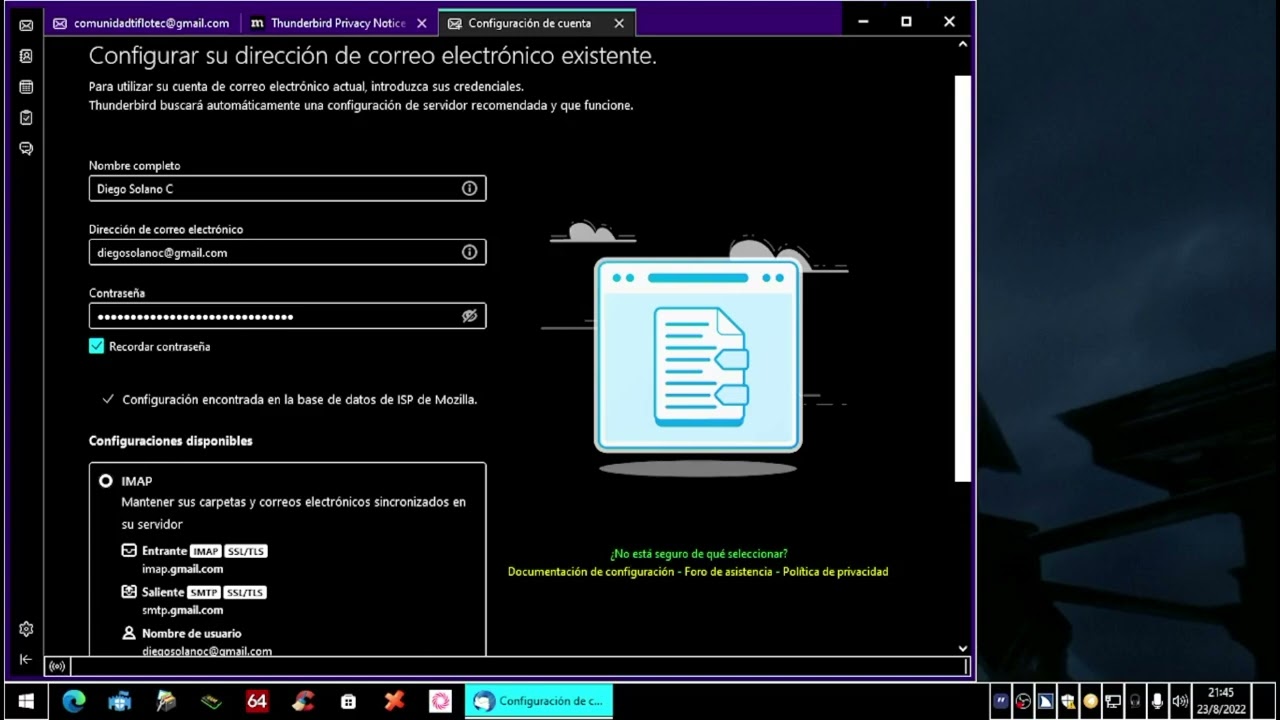Close the Configuración de cuenta tab
The height and width of the screenshot is (720, 1280).
619,23
